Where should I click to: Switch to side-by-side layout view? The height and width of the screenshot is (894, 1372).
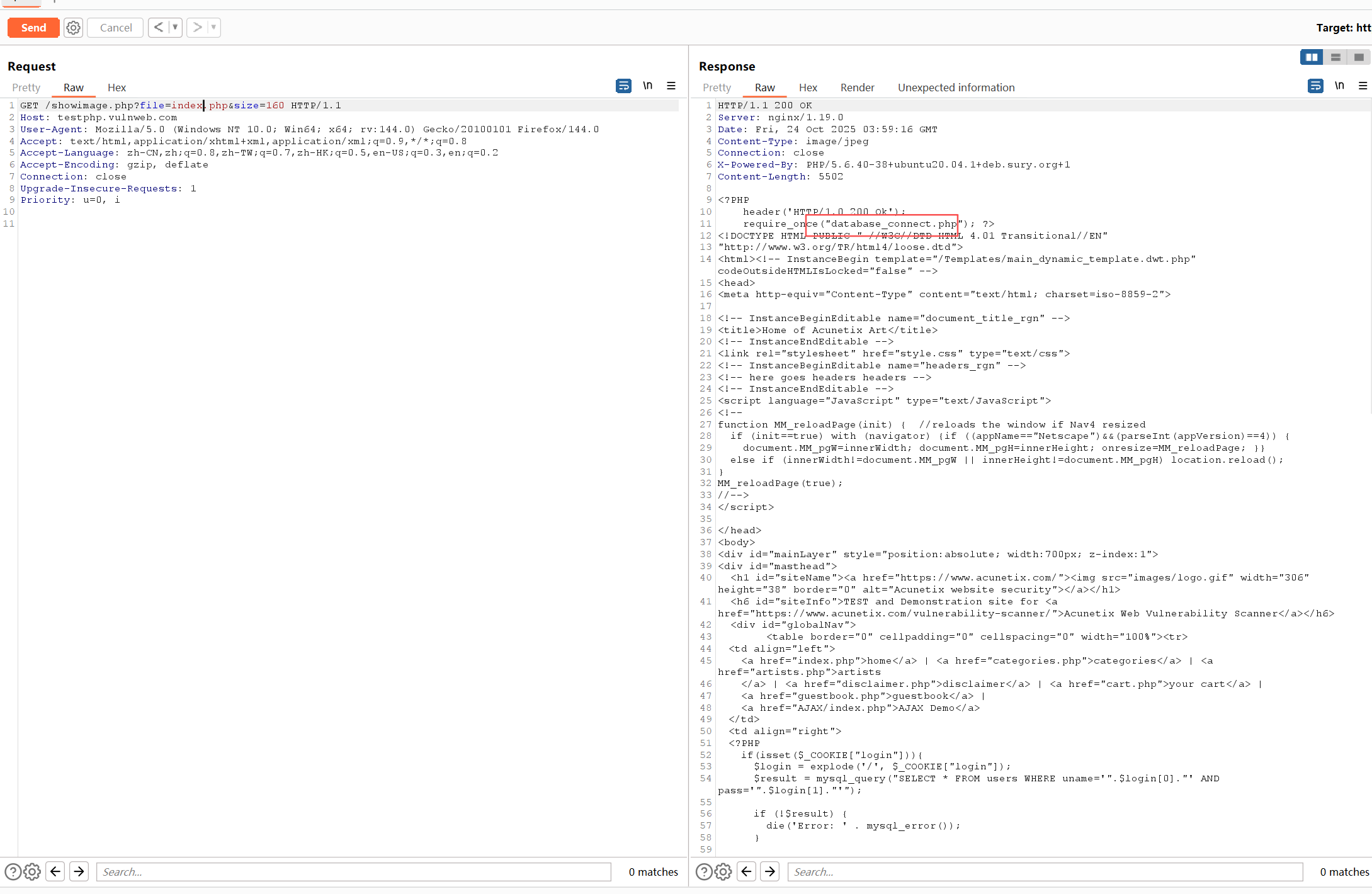[x=1311, y=57]
